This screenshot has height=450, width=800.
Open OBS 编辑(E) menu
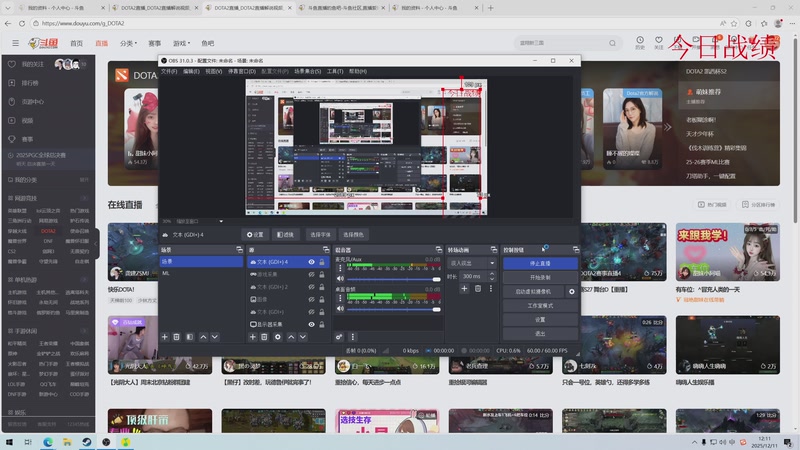[191, 71]
